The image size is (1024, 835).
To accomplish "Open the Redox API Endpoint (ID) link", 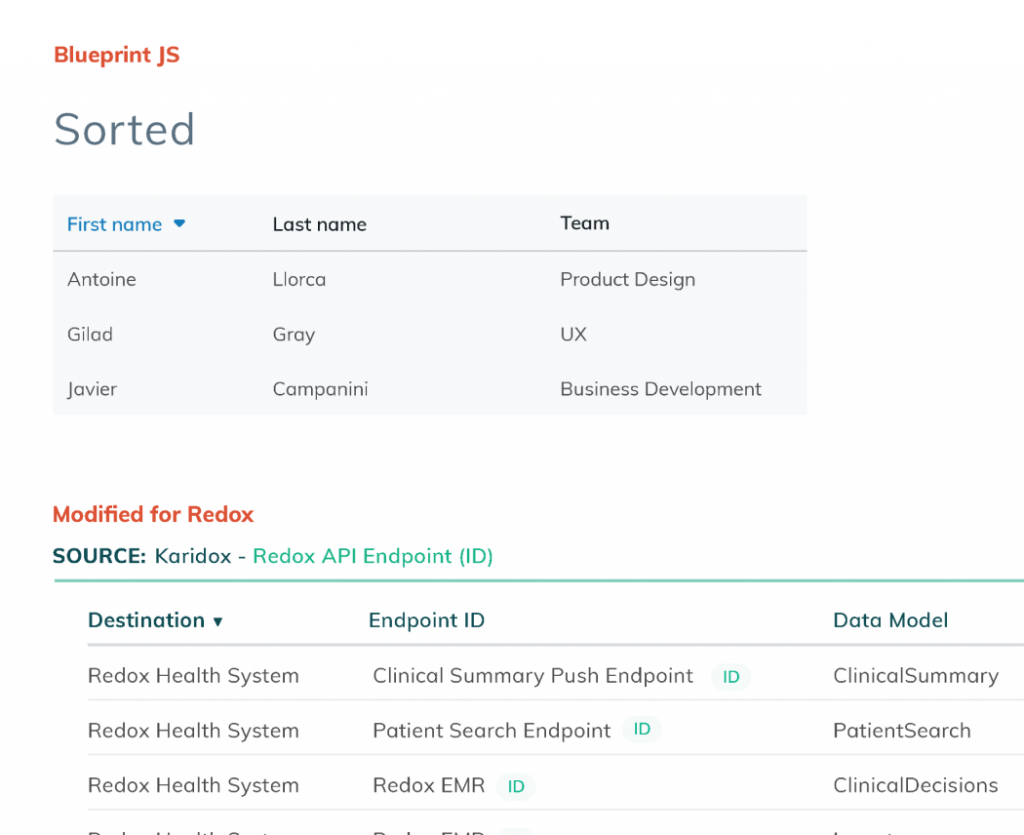I will click(373, 556).
